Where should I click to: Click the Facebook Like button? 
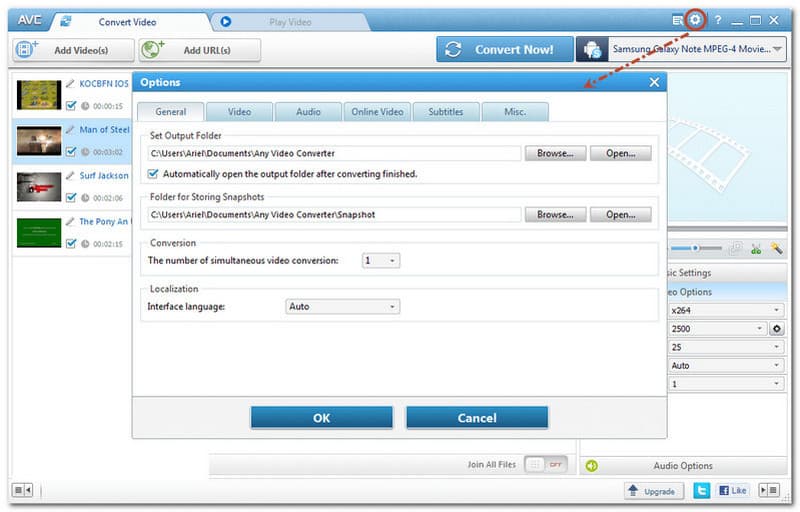[x=733, y=490]
